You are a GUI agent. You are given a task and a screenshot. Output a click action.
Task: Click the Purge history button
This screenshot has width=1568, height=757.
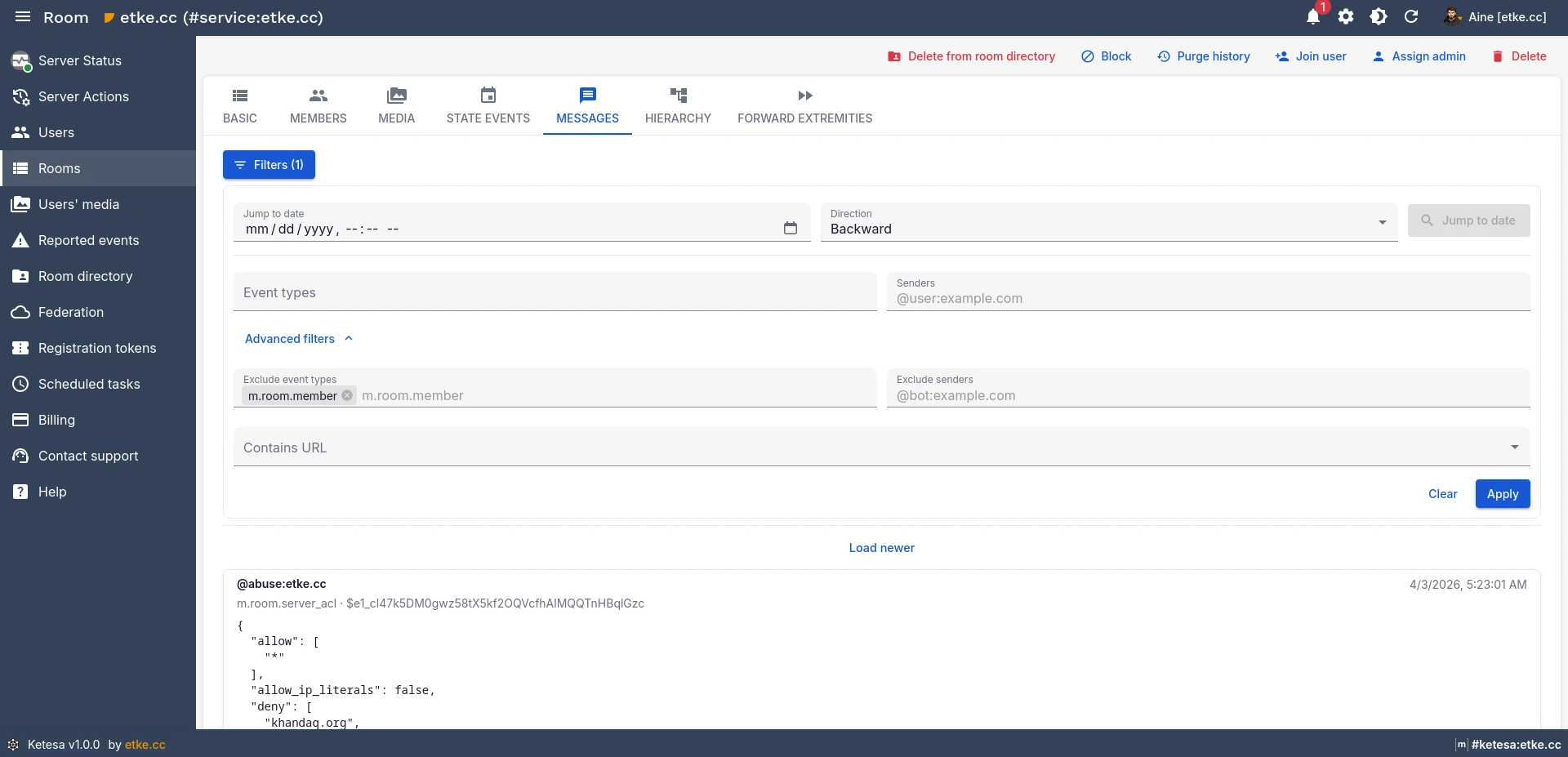coord(1204,56)
